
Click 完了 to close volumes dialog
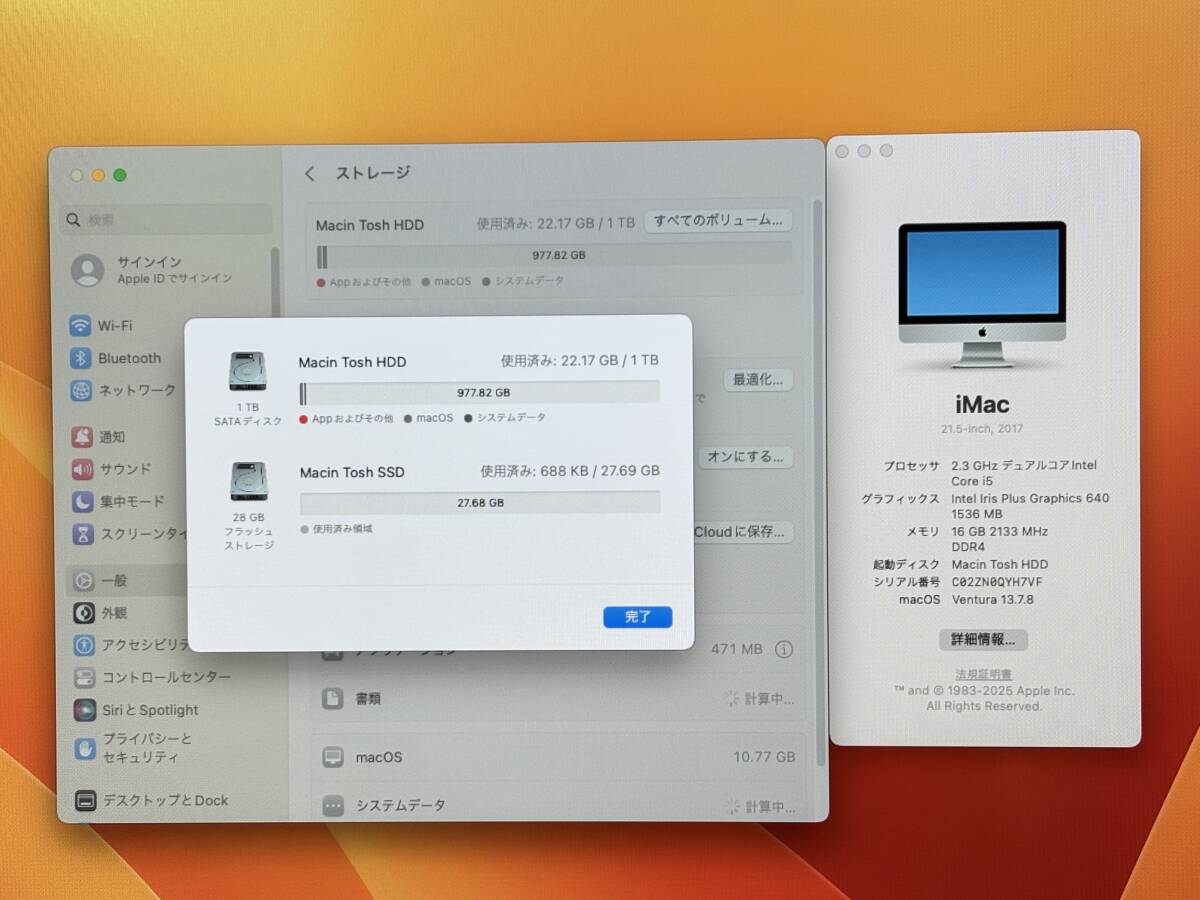pyautogui.click(x=638, y=617)
